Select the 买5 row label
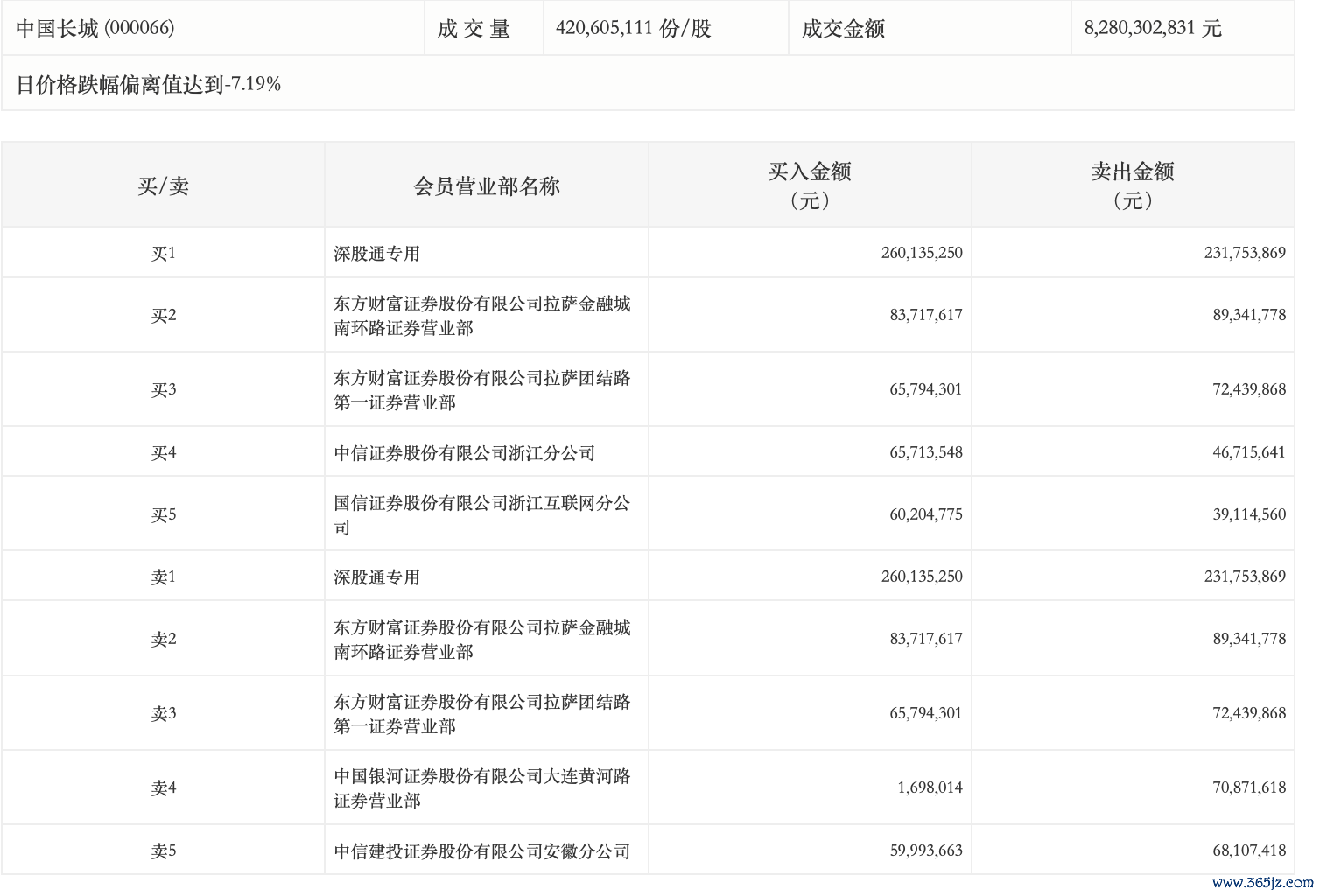 click(163, 514)
